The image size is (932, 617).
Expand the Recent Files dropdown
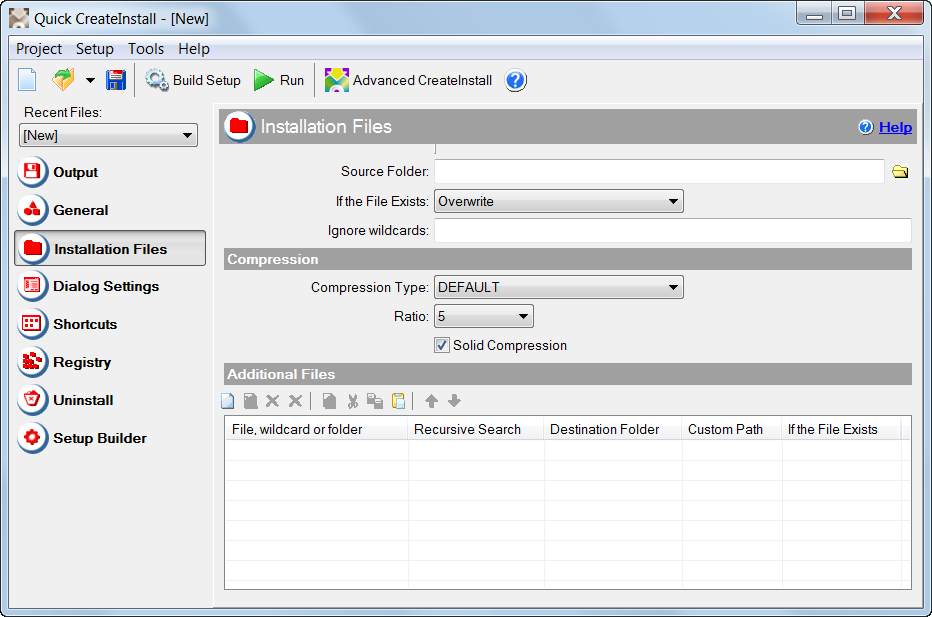coord(187,136)
